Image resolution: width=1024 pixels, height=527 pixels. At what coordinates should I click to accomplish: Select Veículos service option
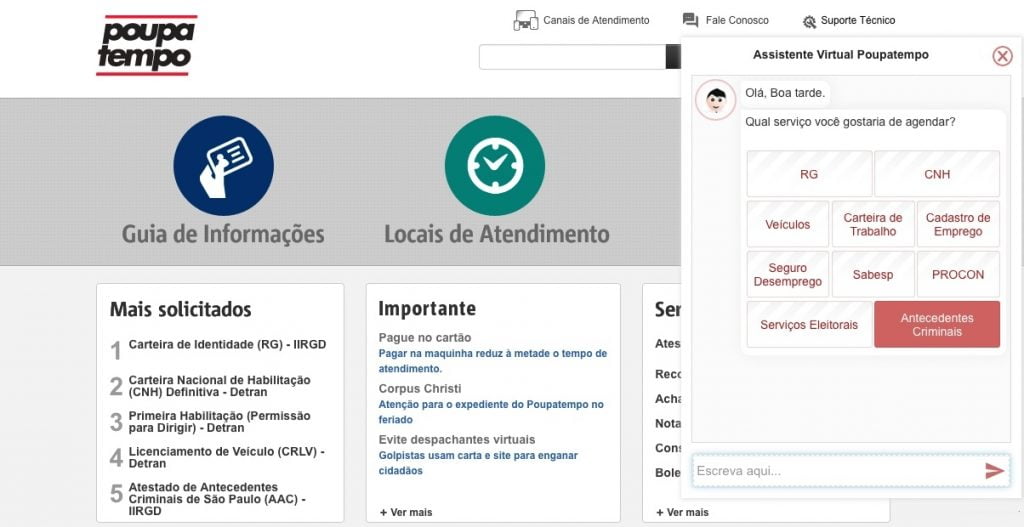[788, 224]
